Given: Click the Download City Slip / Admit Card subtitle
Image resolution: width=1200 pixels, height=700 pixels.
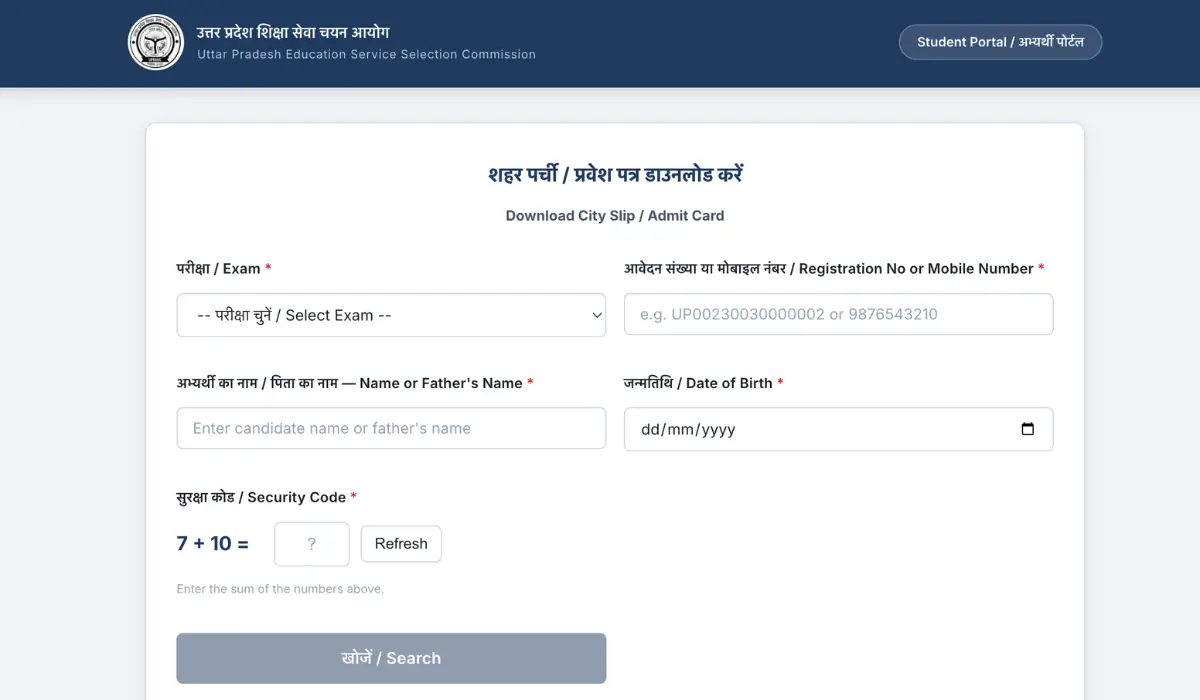Looking at the screenshot, I should pos(615,215).
